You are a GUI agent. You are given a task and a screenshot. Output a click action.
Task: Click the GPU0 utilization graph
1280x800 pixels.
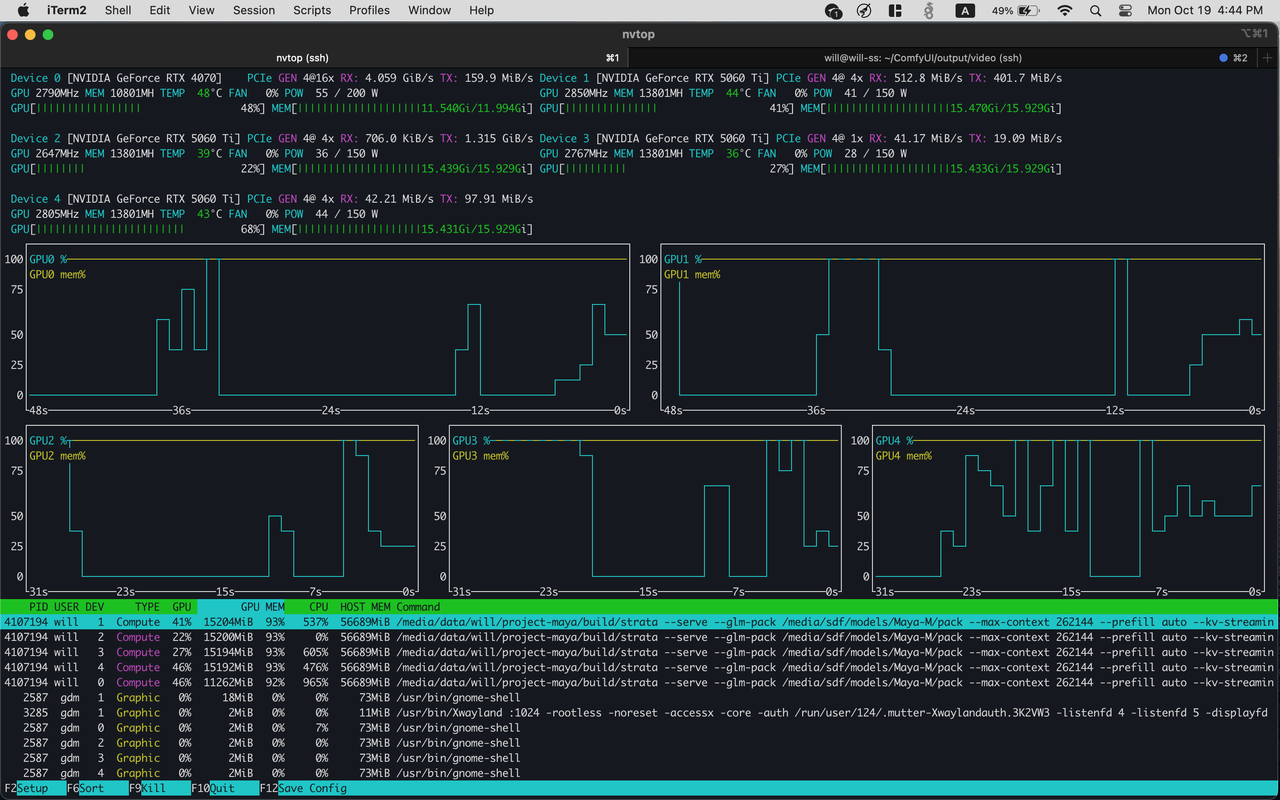328,328
